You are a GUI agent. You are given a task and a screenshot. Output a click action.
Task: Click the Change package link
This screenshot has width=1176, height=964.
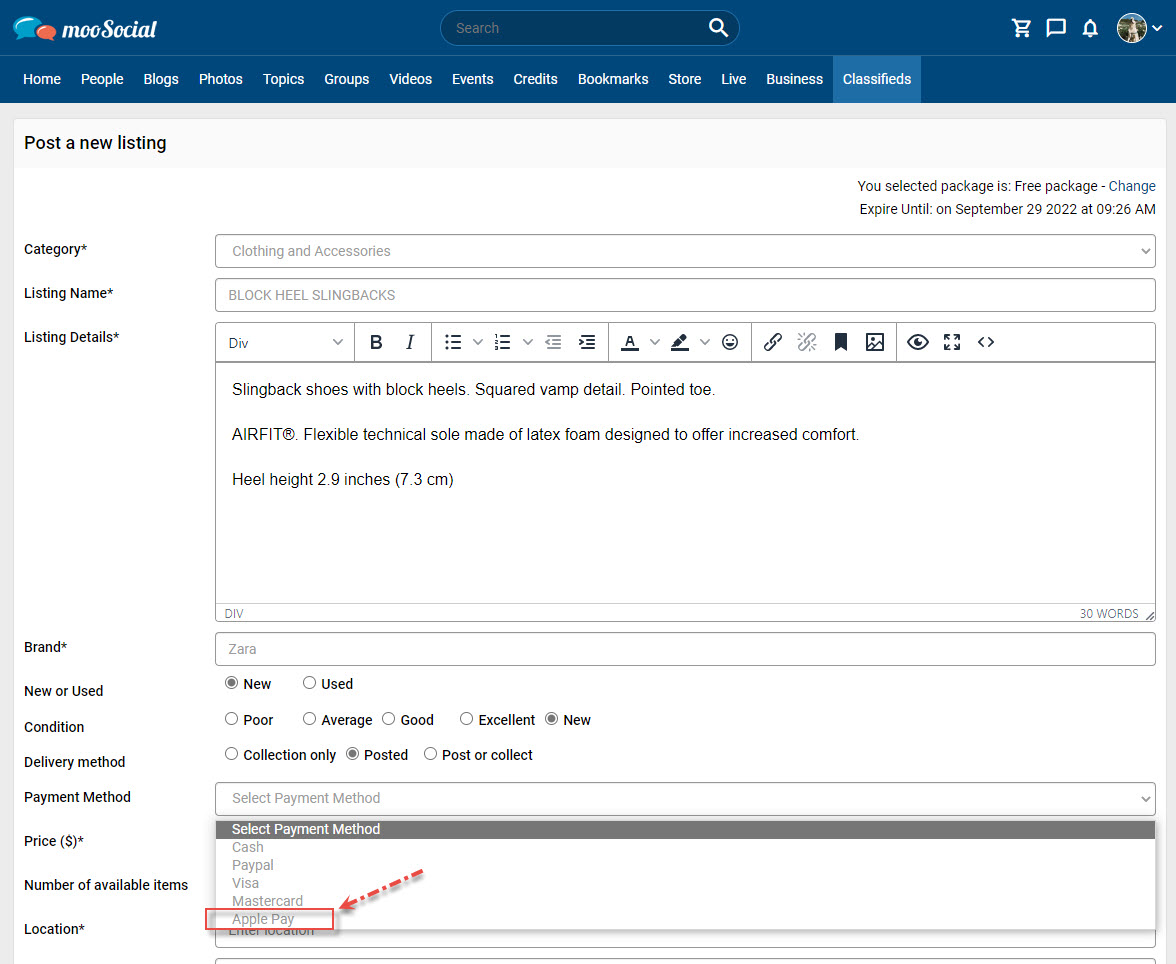[x=1132, y=186]
